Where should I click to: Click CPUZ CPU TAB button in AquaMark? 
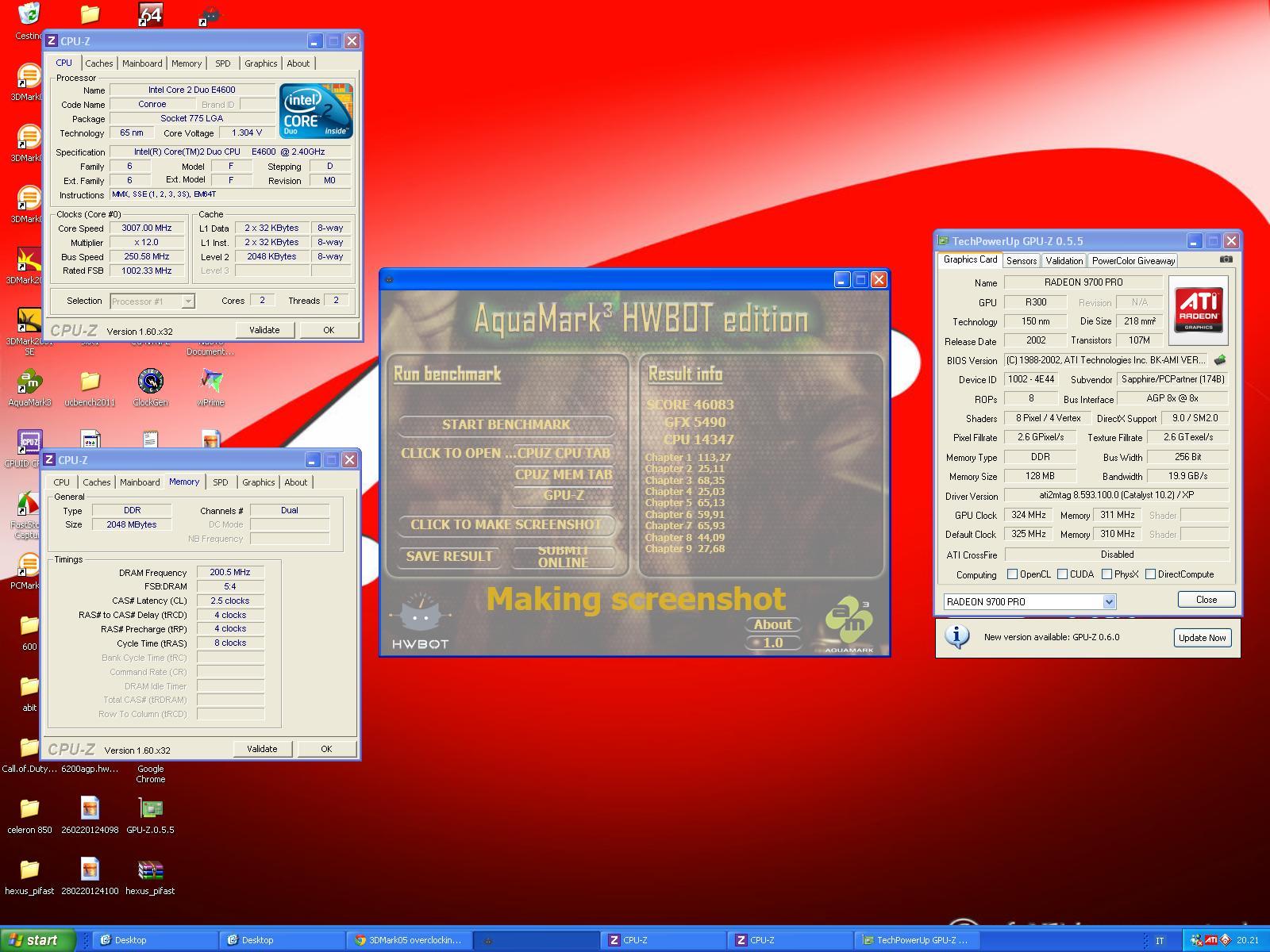564,453
